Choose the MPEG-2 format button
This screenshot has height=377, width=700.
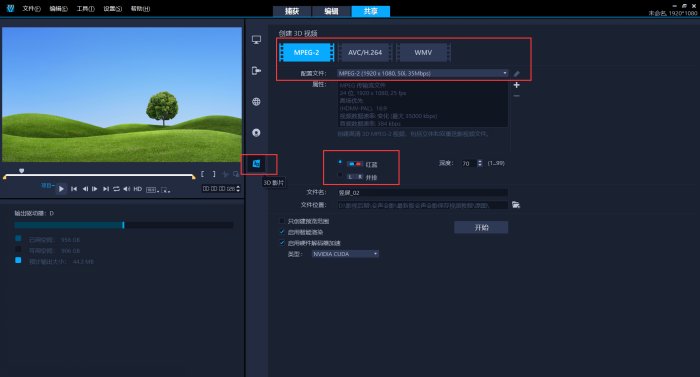coord(306,52)
